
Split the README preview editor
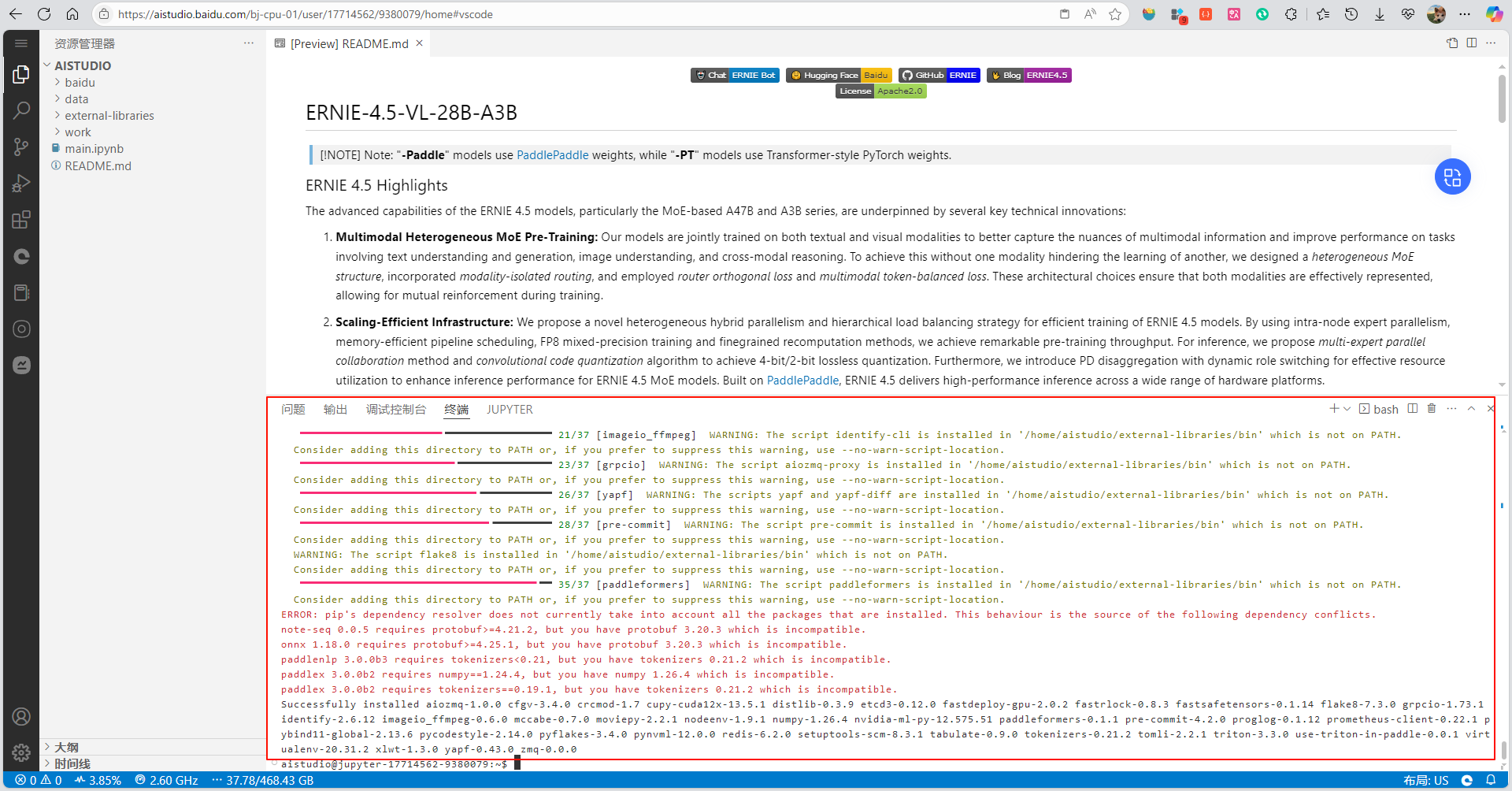1471,43
